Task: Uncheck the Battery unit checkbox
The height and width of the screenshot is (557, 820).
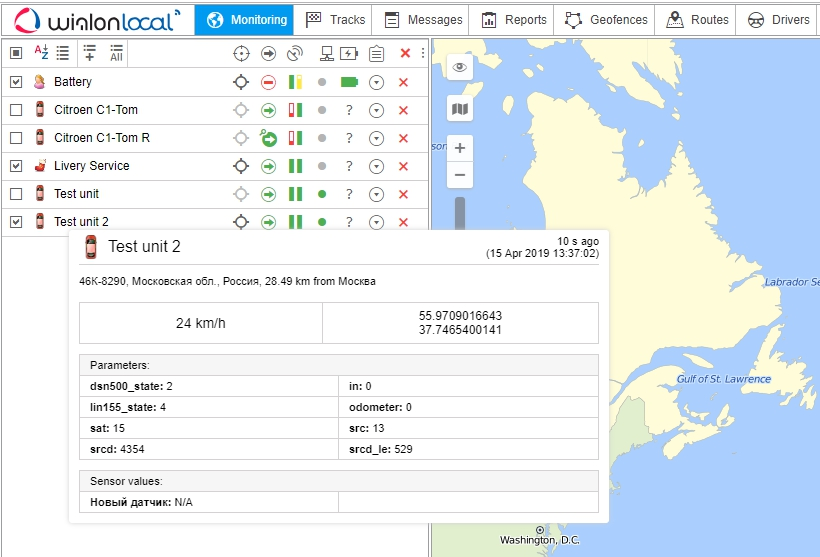Action: tap(16, 82)
